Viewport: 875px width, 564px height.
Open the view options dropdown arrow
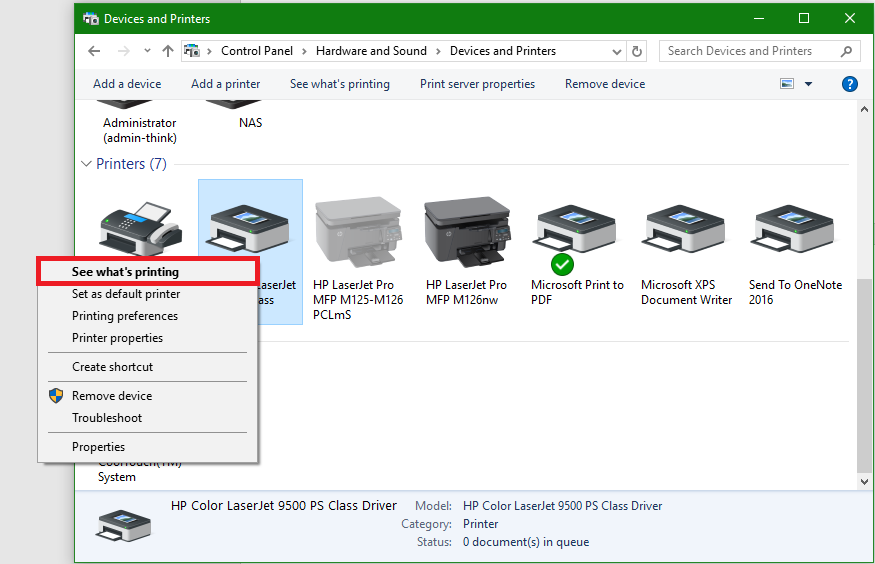tap(808, 84)
